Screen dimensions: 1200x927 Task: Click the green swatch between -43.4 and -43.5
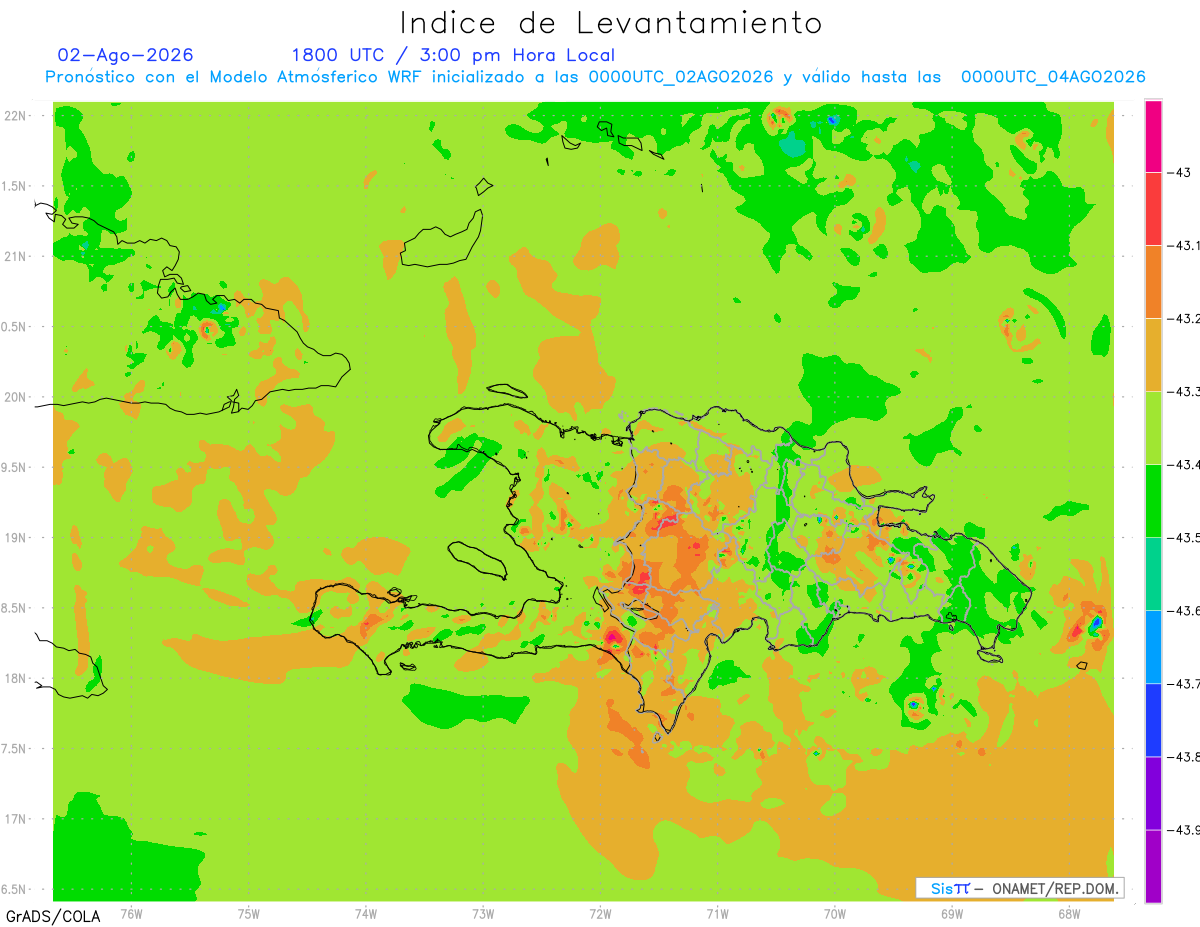pos(1153,501)
